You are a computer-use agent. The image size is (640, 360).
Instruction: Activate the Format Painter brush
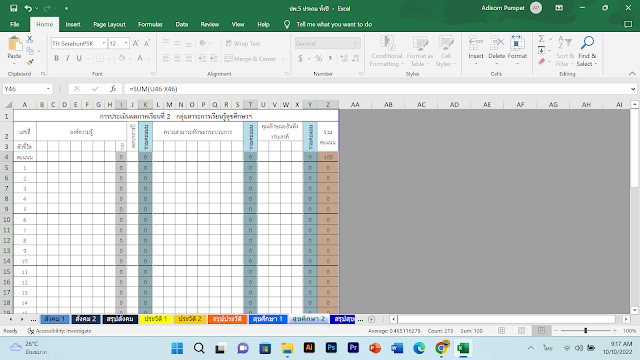[29, 62]
